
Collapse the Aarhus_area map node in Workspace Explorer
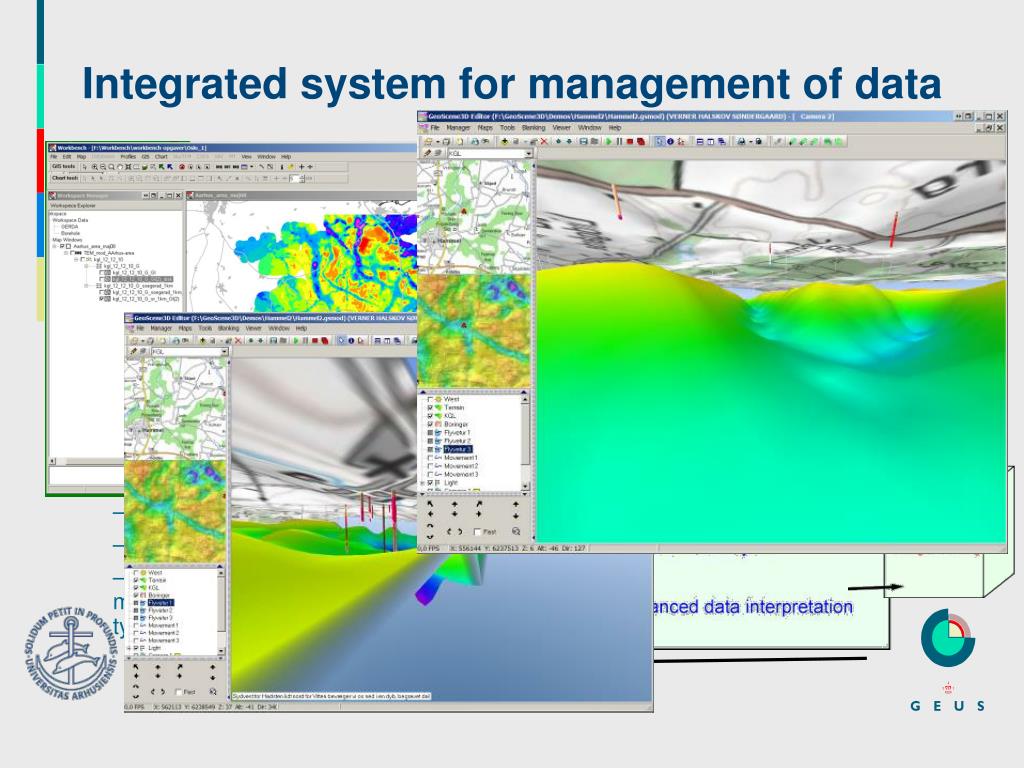pos(55,246)
